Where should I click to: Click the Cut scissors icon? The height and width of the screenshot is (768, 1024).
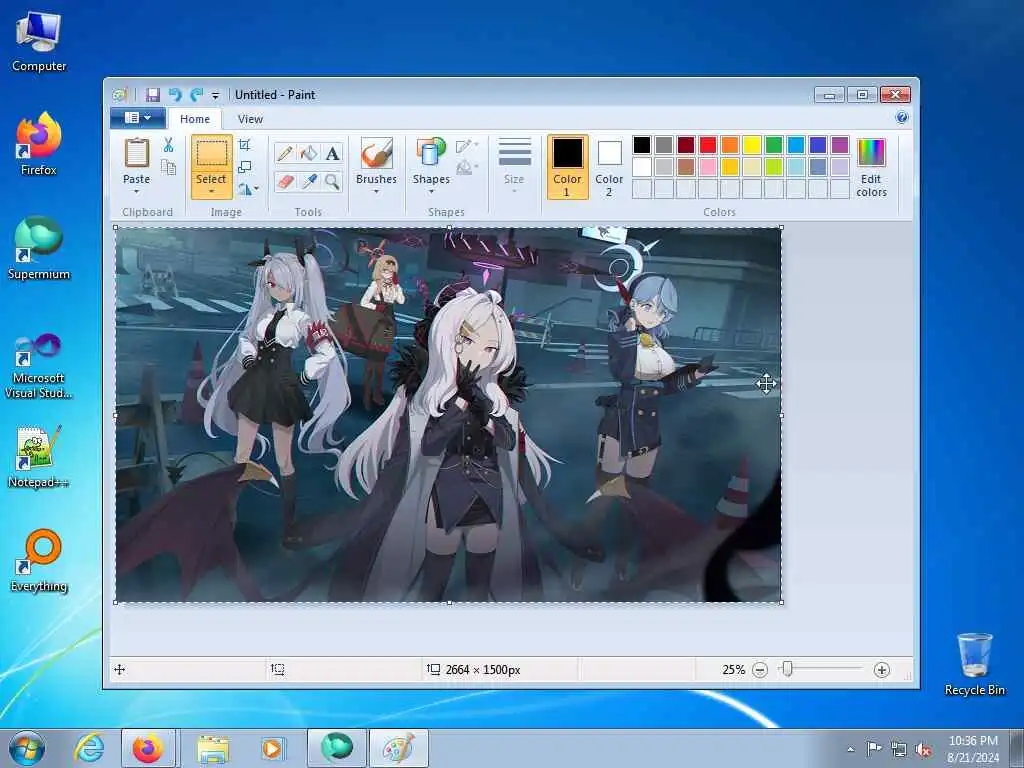pos(168,145)
